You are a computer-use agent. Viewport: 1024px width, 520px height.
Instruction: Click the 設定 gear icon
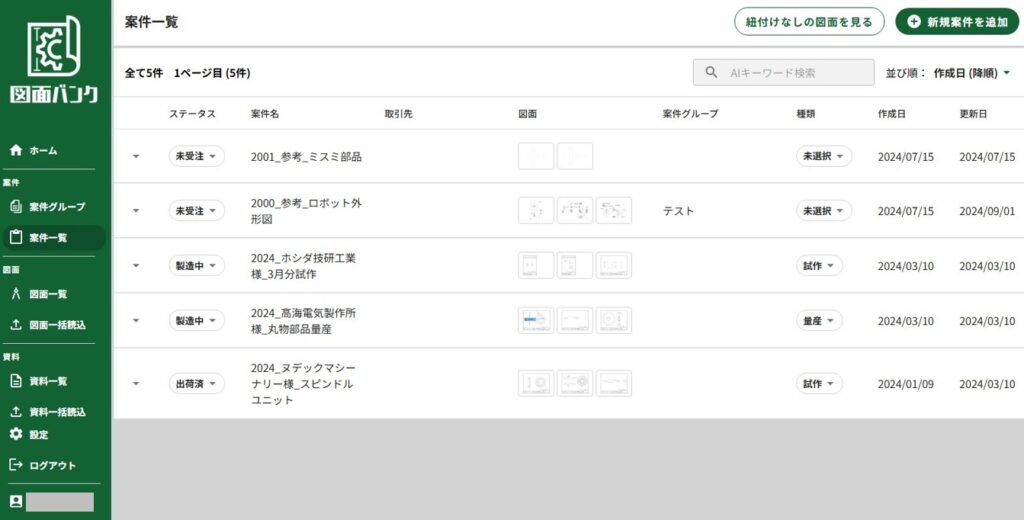tap(16, 434)
